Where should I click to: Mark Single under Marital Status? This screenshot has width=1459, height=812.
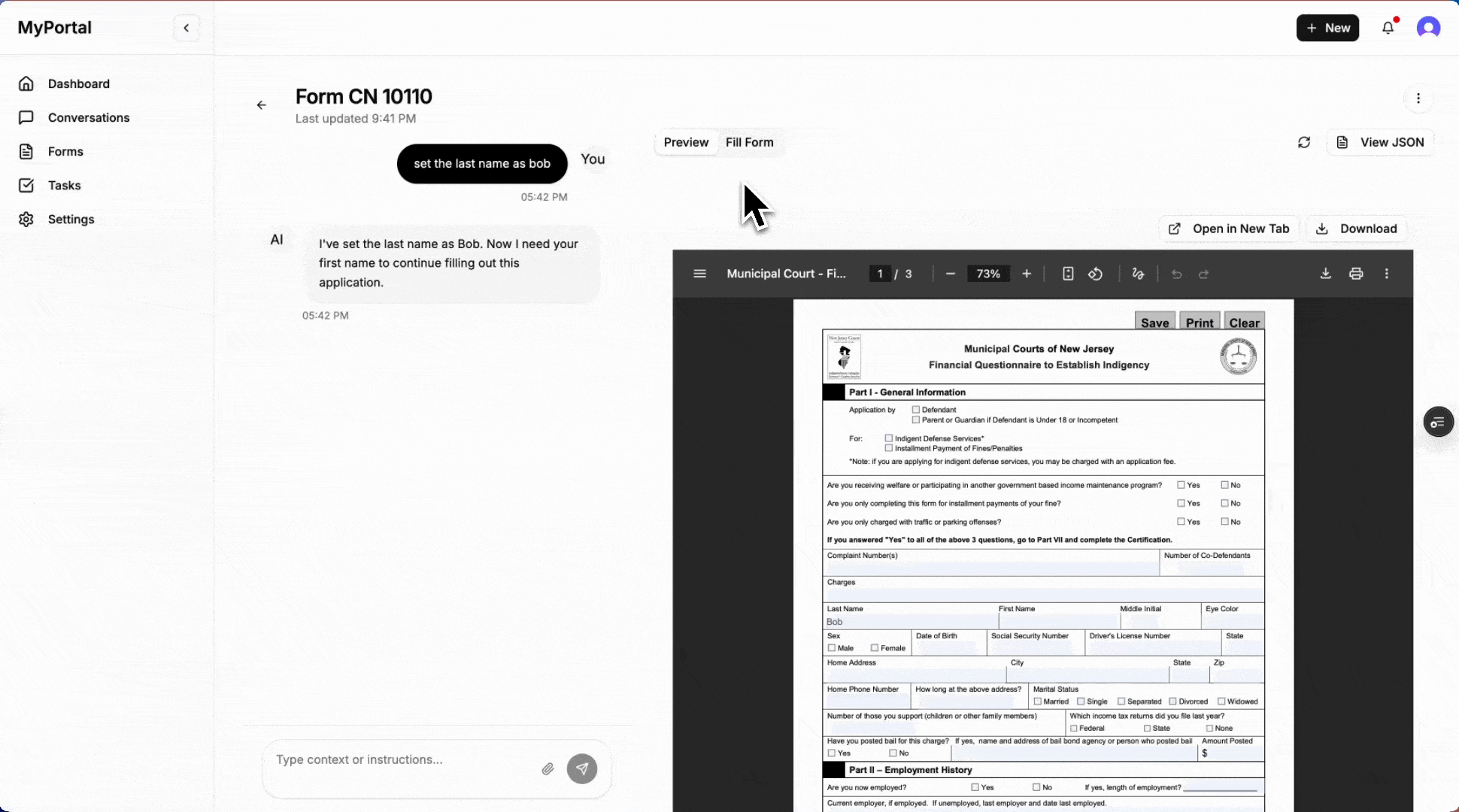1081,701
